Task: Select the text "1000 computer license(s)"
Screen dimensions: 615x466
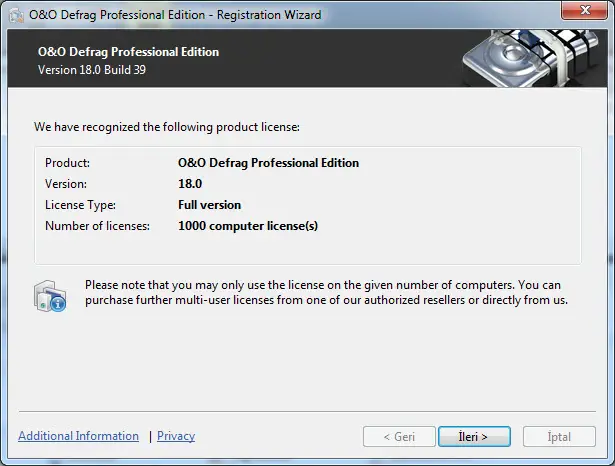Action: [x=248, y=226]
